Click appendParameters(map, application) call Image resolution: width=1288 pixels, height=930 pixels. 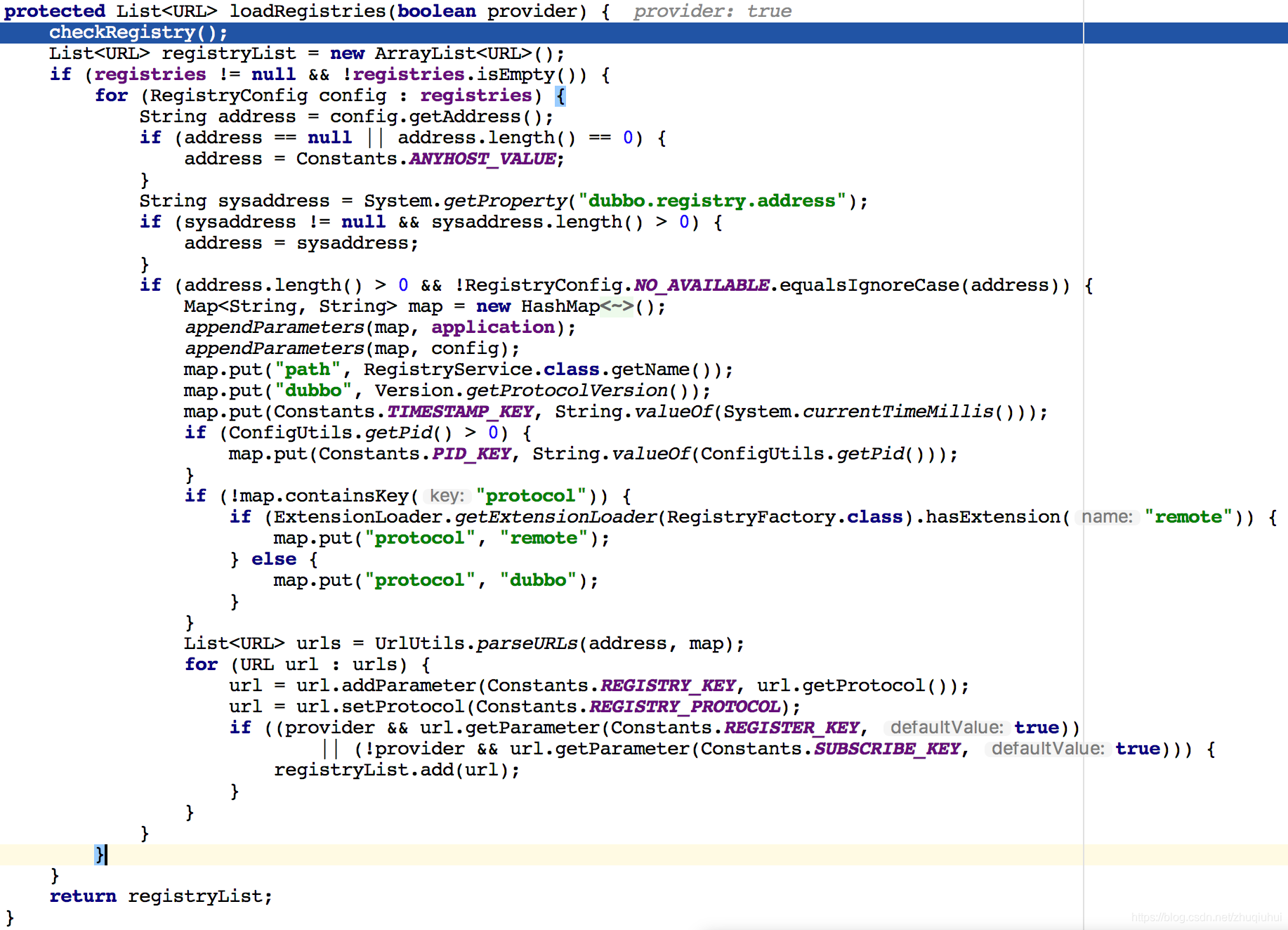(x=380, y=327)
